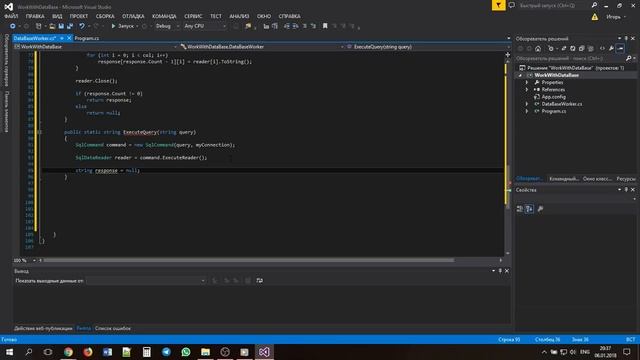Screen dimensions: 640x360
Task: Open Firefox from the taskbar
Action: 88,352
